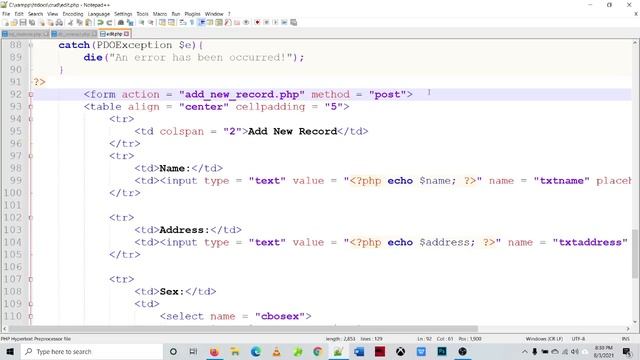Open the Replace toolbar icon

click(x=130, y=22)
